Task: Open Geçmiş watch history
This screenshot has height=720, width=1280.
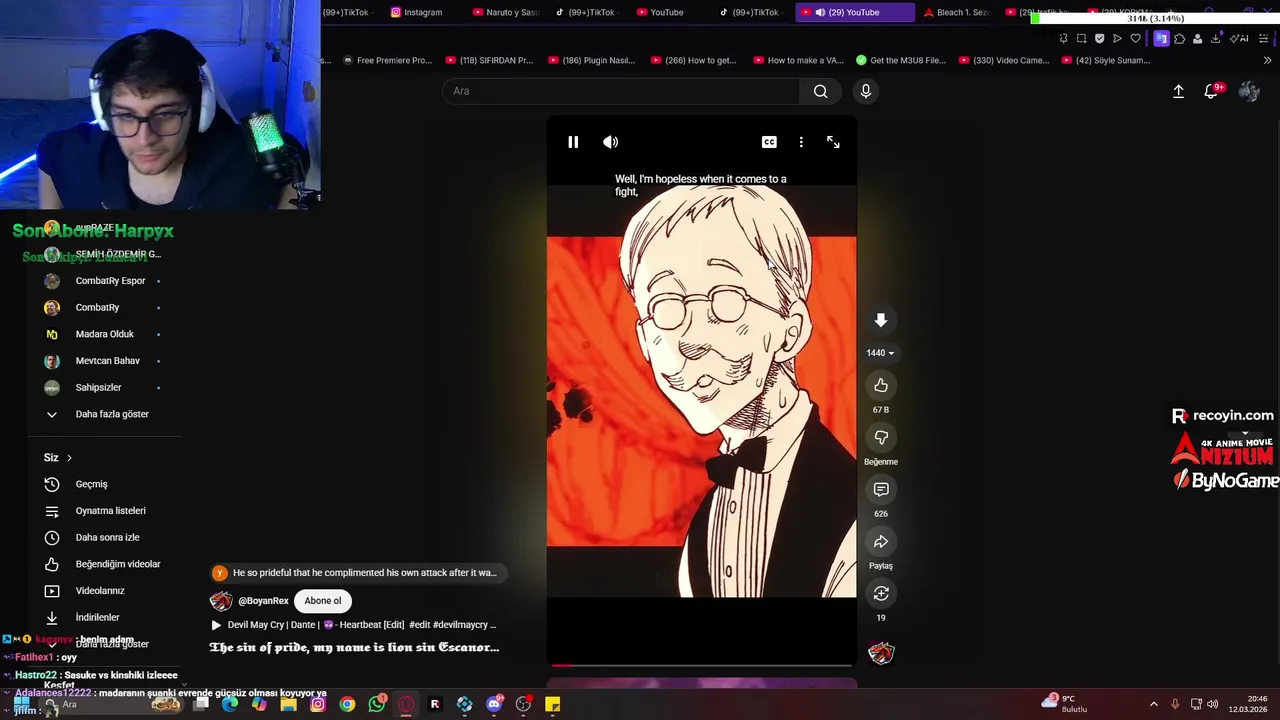Action: (91, 484)
